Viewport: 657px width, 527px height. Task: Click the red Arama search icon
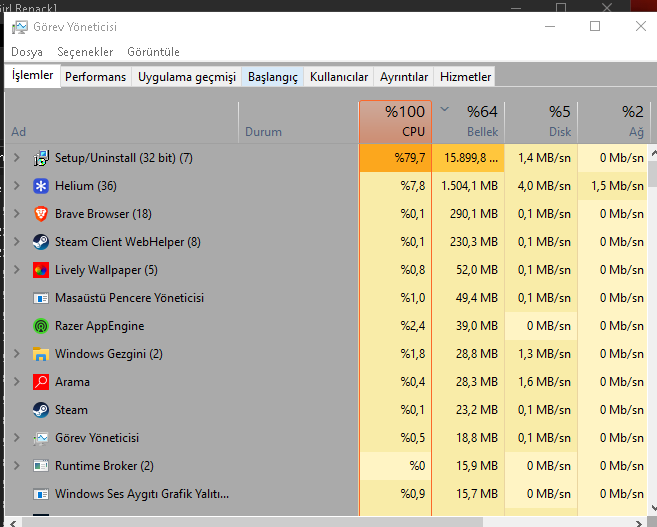(41, 382)
